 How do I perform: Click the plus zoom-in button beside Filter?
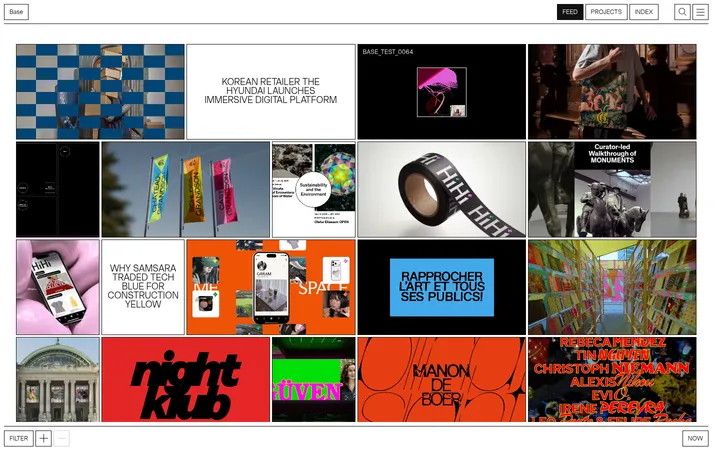tap(44, 439)
